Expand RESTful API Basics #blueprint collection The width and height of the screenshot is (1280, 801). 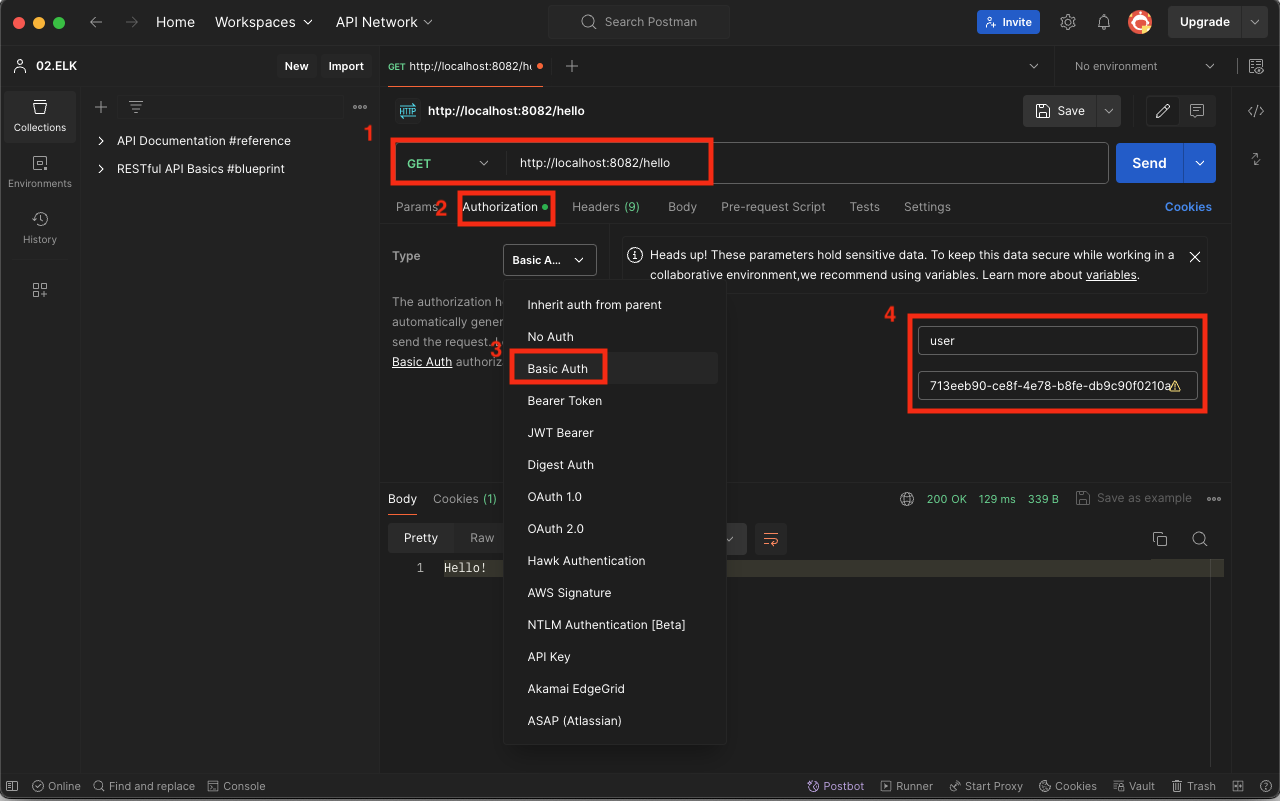[x=101, y=169]
